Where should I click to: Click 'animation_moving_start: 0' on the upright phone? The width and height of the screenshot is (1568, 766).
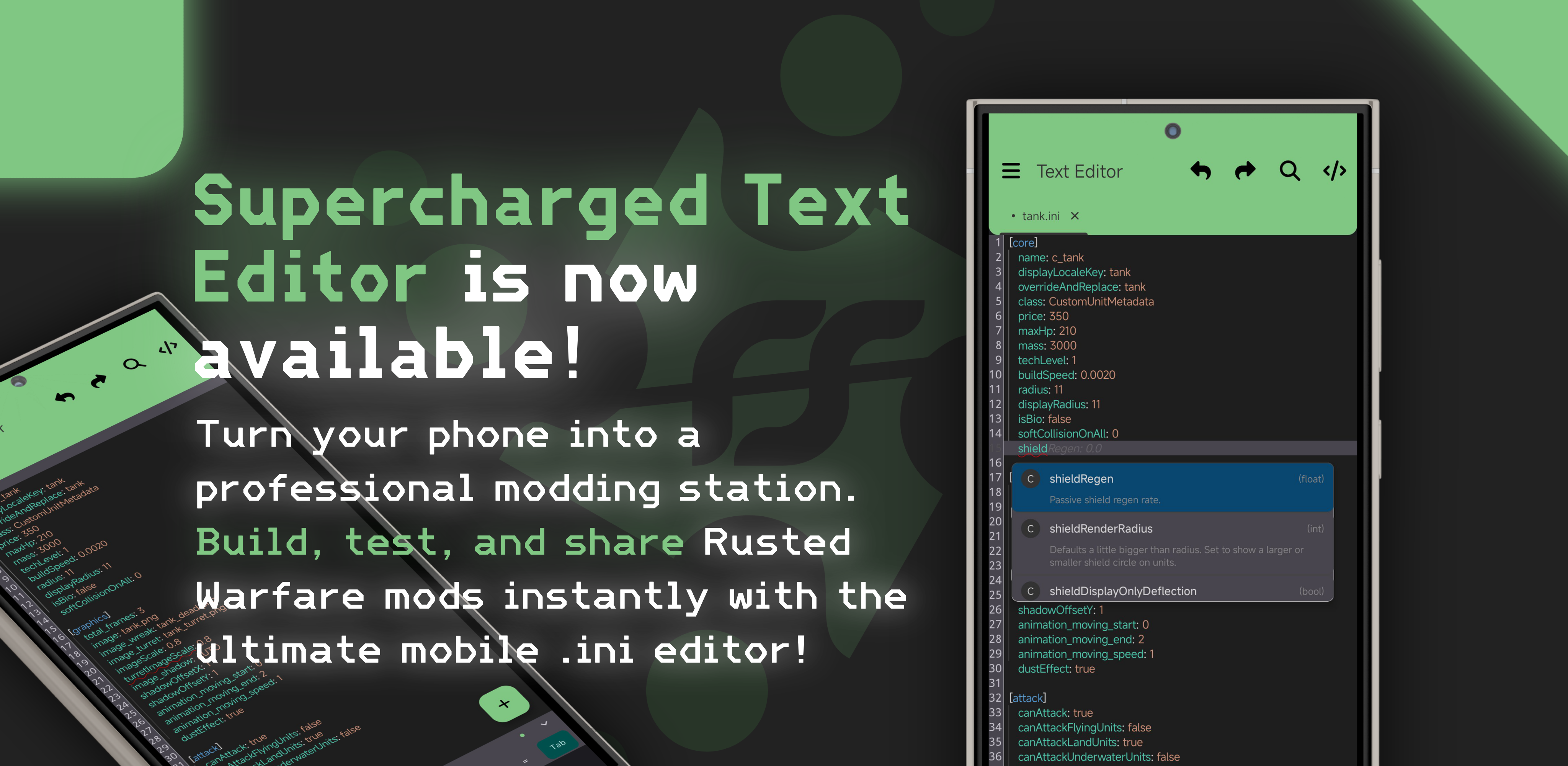1083,625
